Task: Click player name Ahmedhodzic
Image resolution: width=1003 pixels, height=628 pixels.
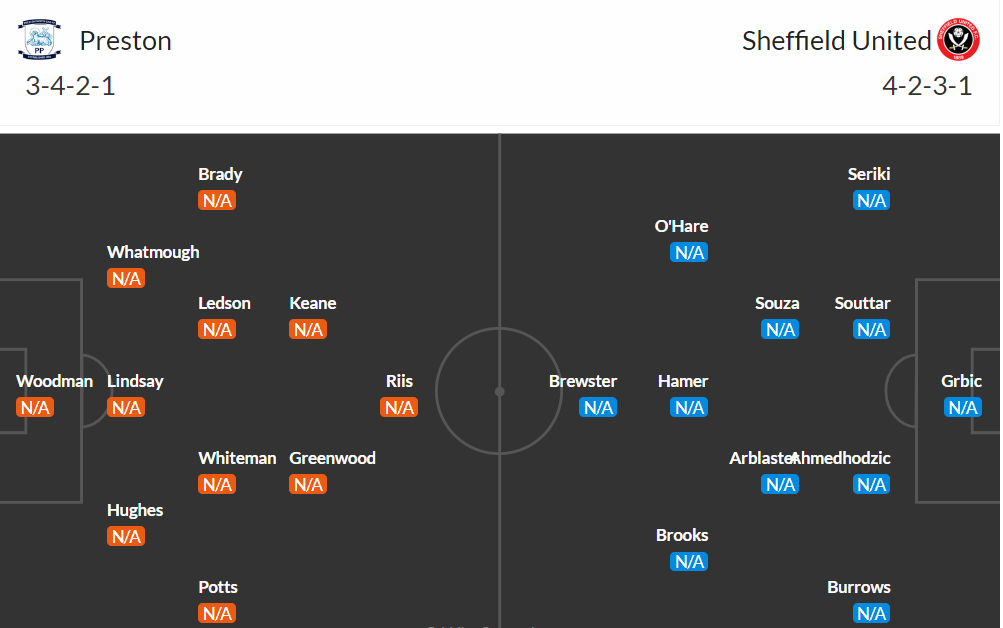Action: 842,458
